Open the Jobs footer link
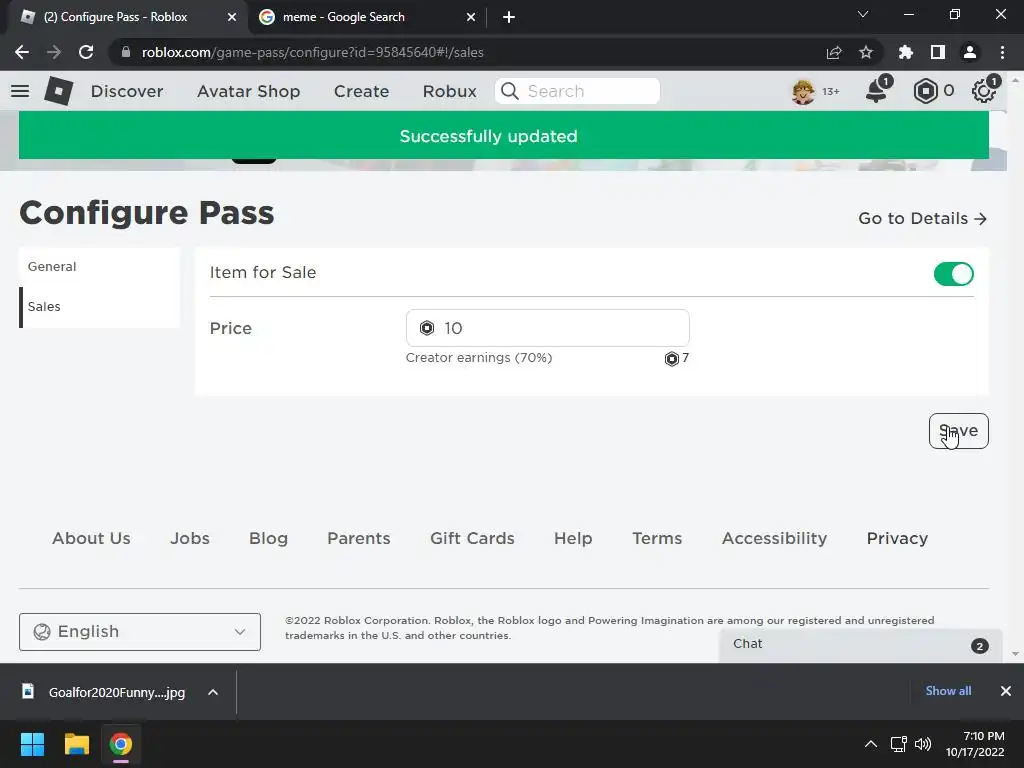This screenshot has width=1024, height=768. tap(190, 538)
